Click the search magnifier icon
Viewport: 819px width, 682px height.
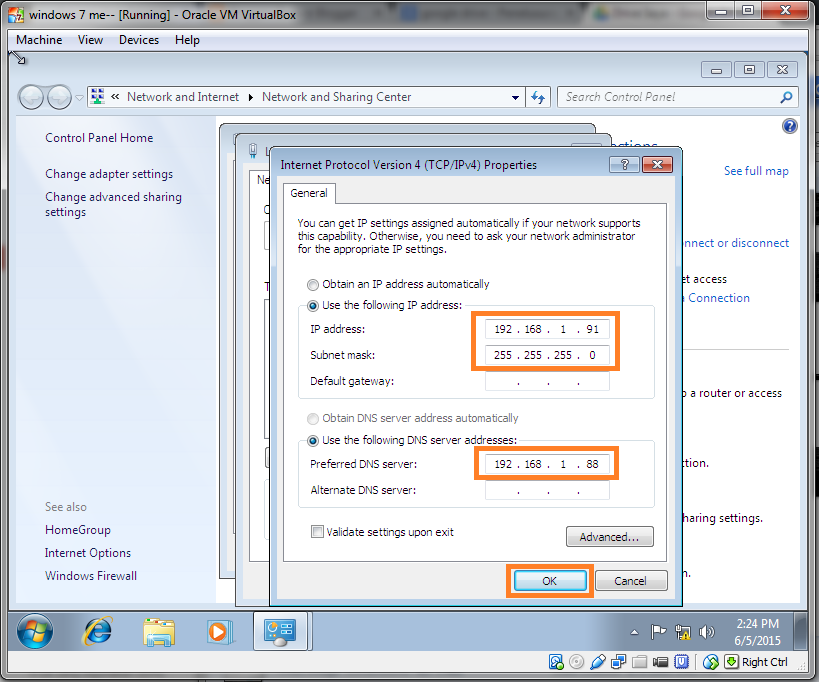[x=786, y=97]
